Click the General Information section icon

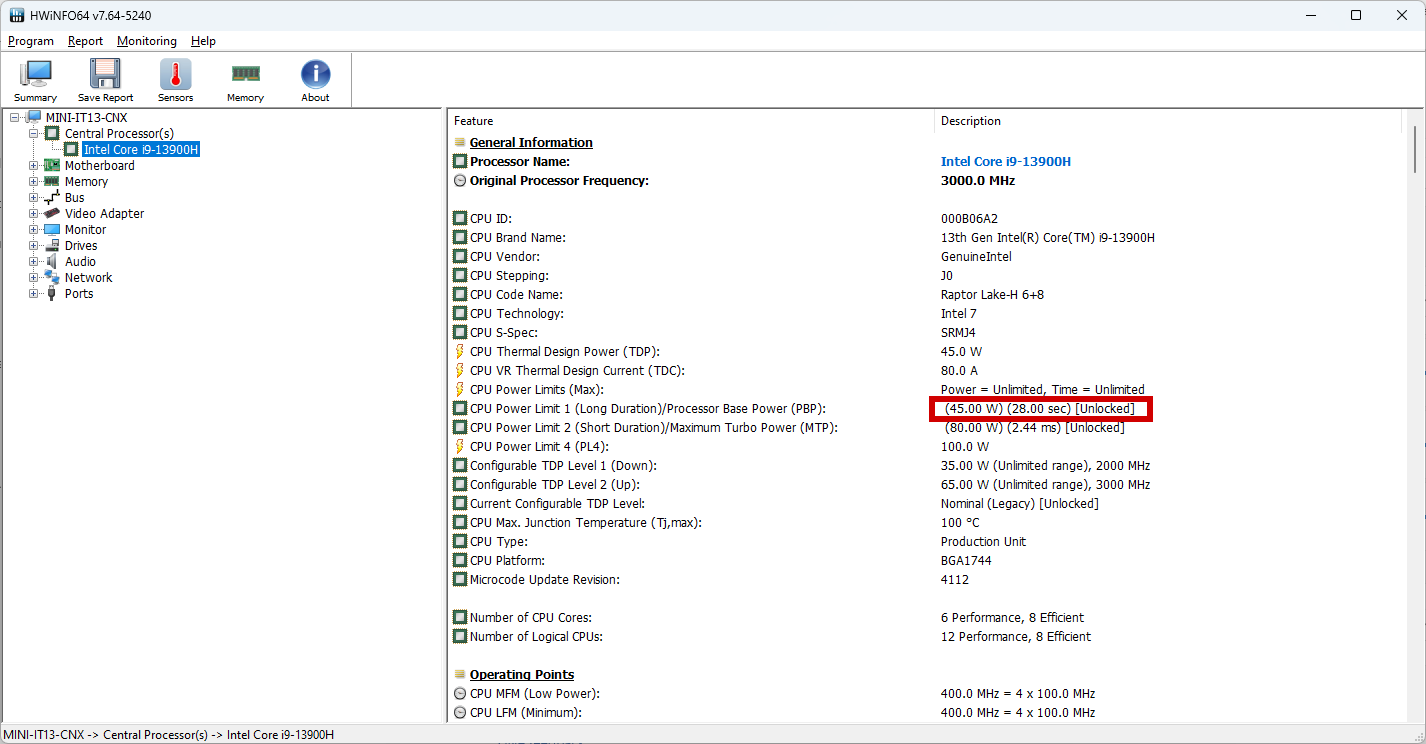tap(460, 143)
